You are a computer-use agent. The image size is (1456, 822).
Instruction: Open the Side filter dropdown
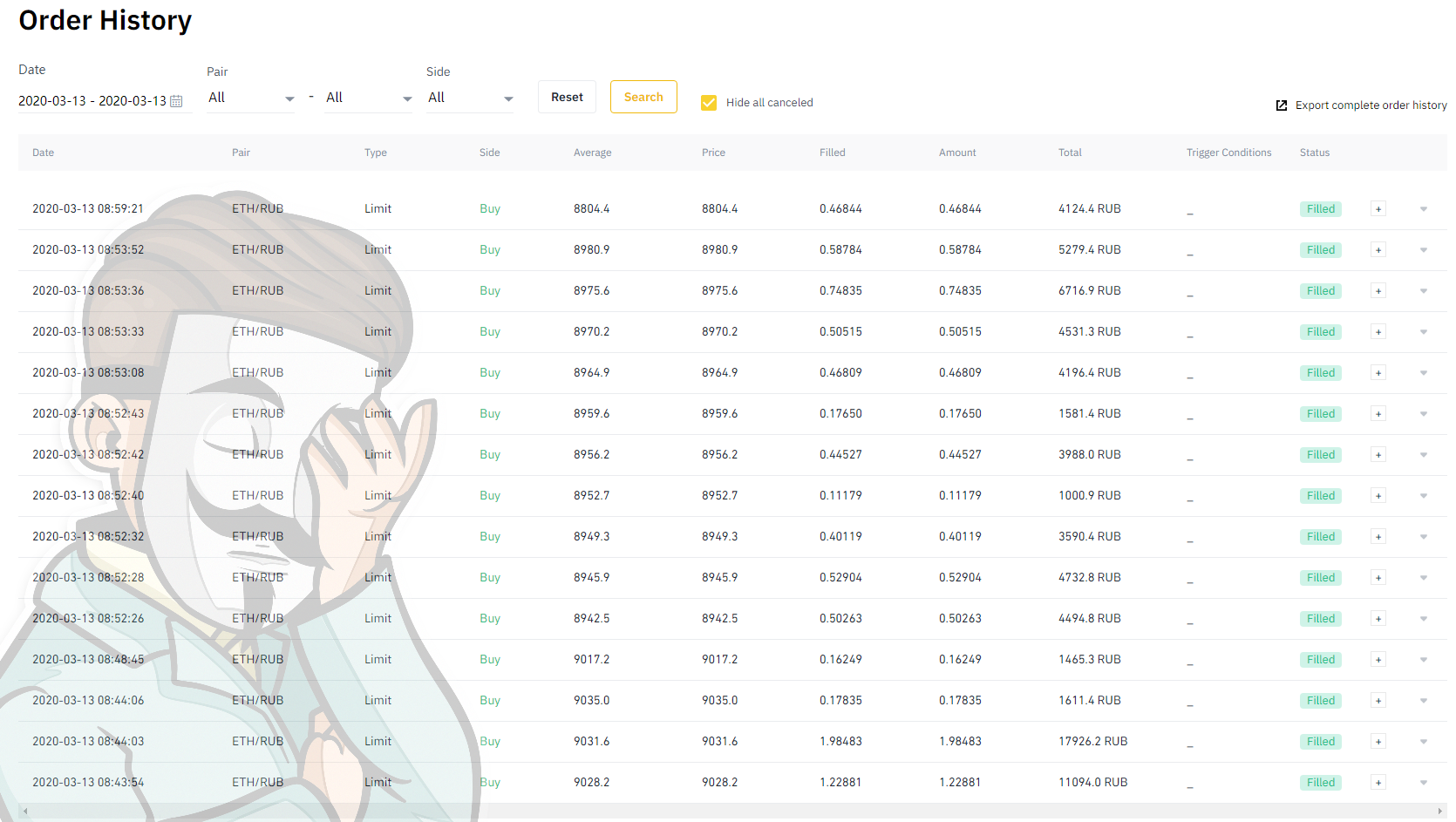(x=470, y=98)
